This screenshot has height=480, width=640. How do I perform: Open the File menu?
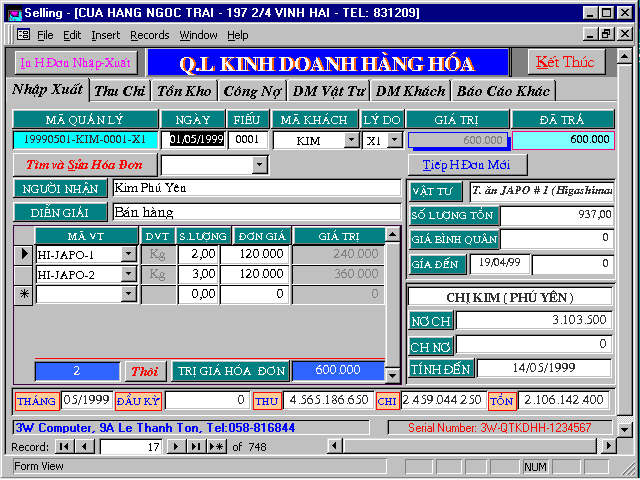click(x=45, y=35)
